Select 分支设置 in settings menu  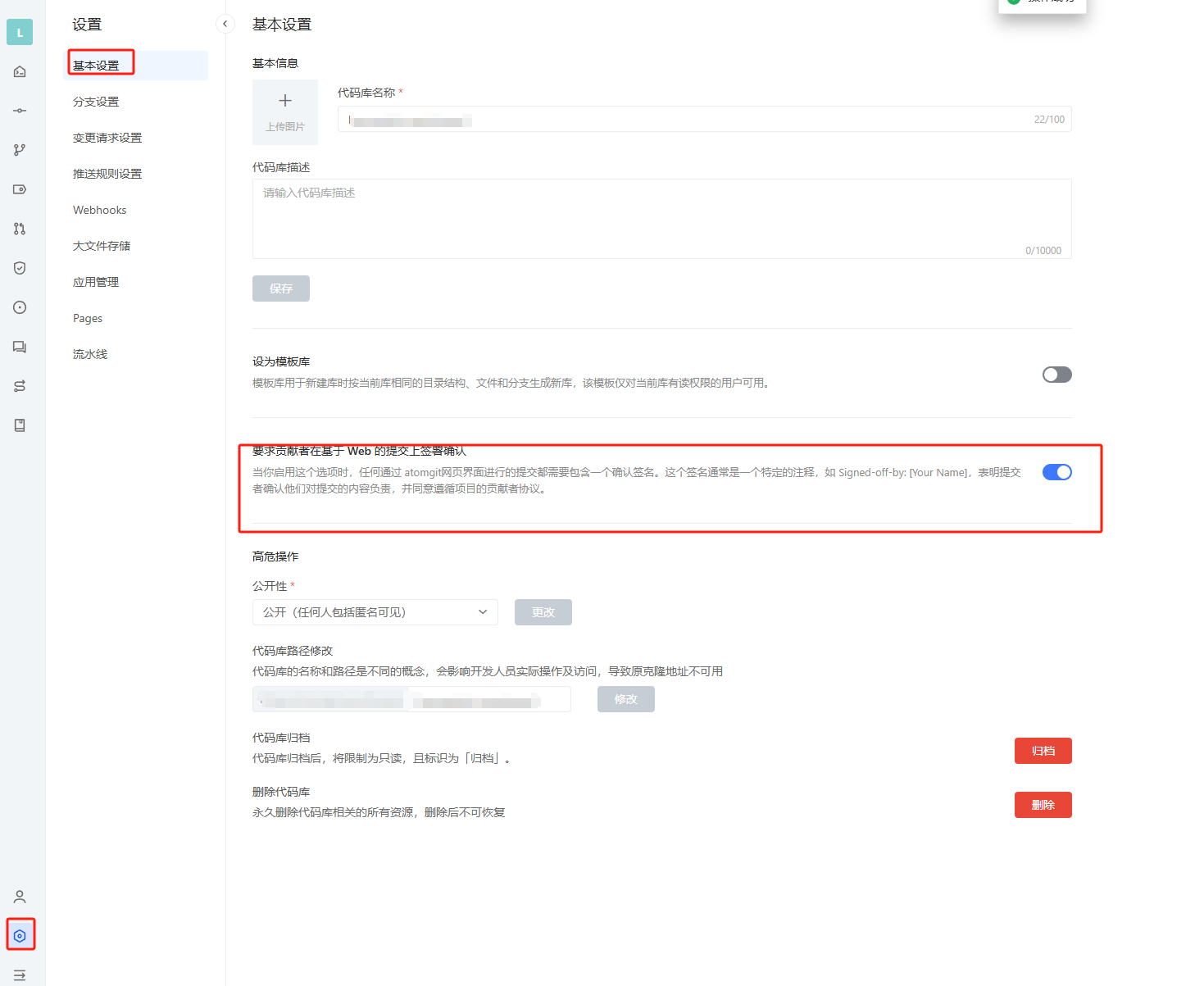click(x=136, y=102)
